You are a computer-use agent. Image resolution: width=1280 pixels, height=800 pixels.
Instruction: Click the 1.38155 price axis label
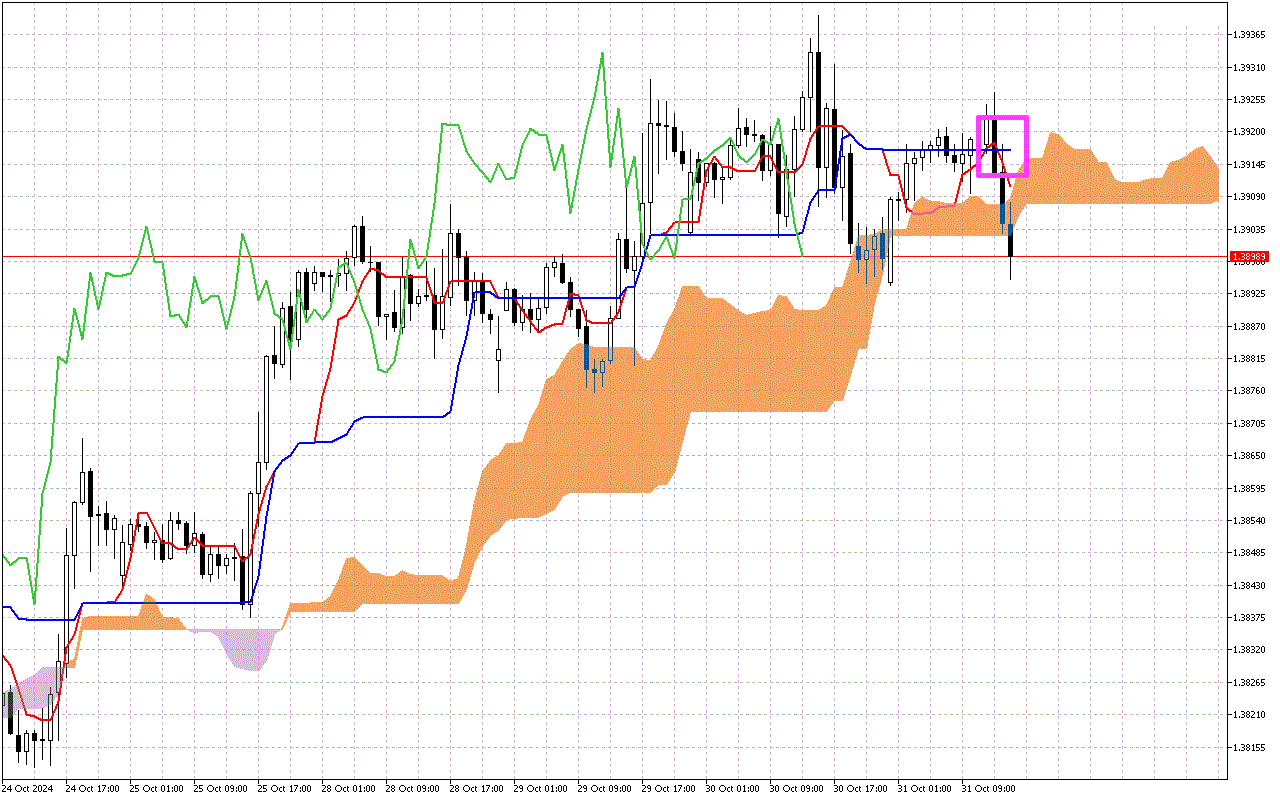1250,748
